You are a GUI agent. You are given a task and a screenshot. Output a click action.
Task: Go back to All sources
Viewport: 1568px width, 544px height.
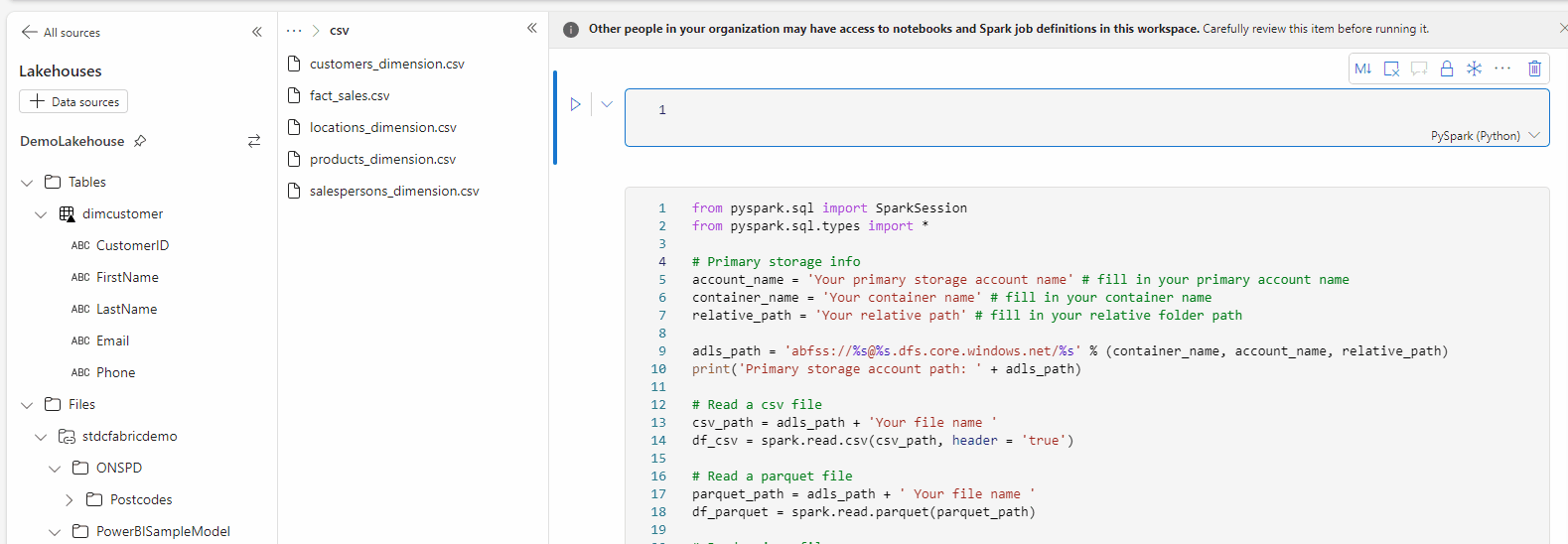tap(61, 32)
